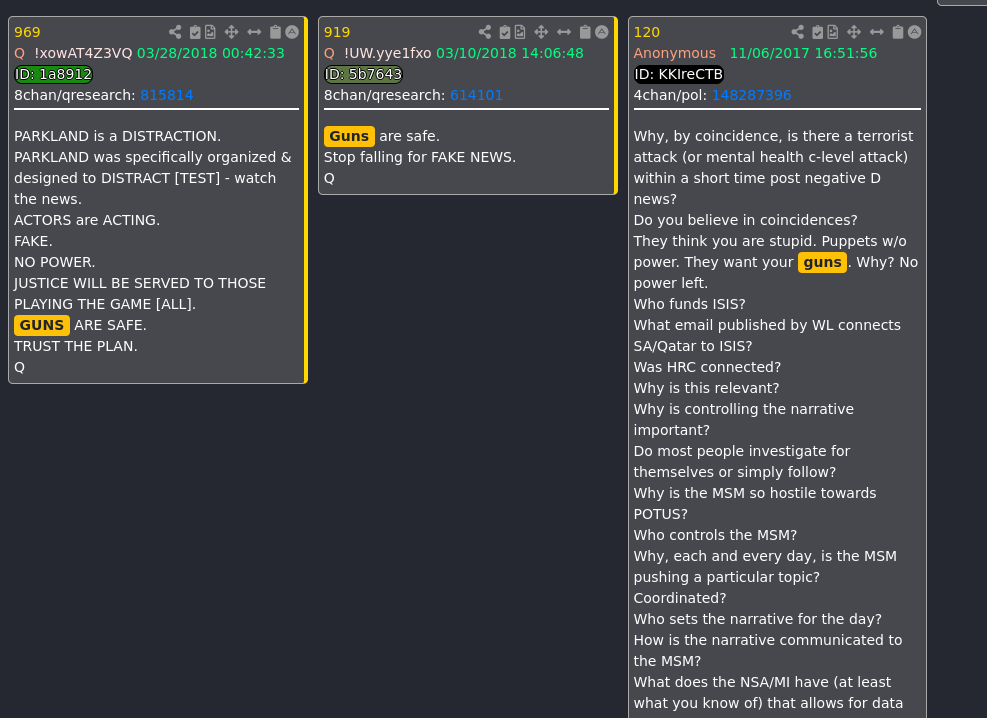Click the plain clipboard icon on post 969
The width and height of the screenshot is (987, 718).
click(275, 32)
